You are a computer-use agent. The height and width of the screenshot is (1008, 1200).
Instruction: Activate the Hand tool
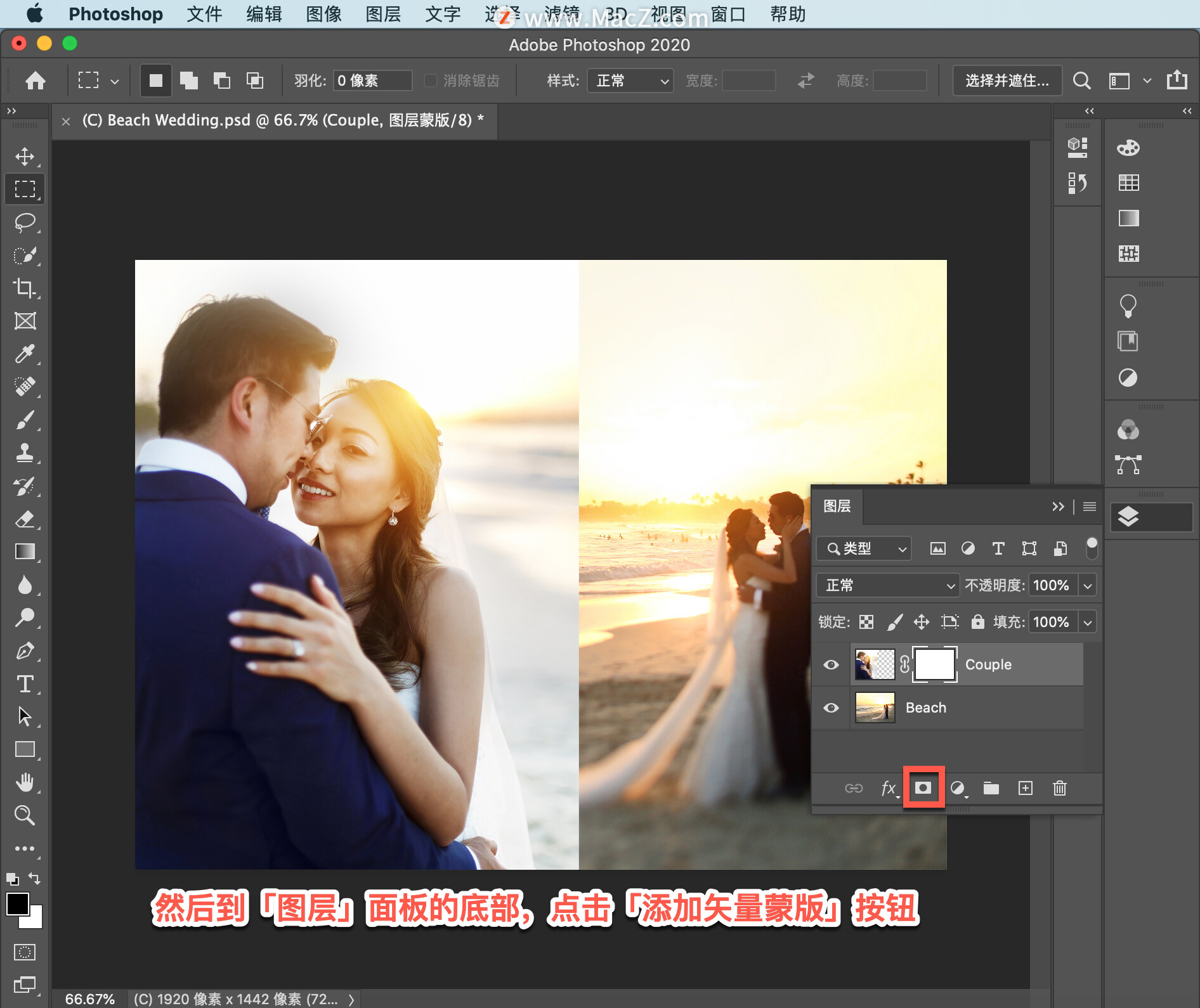pos(25,782)
